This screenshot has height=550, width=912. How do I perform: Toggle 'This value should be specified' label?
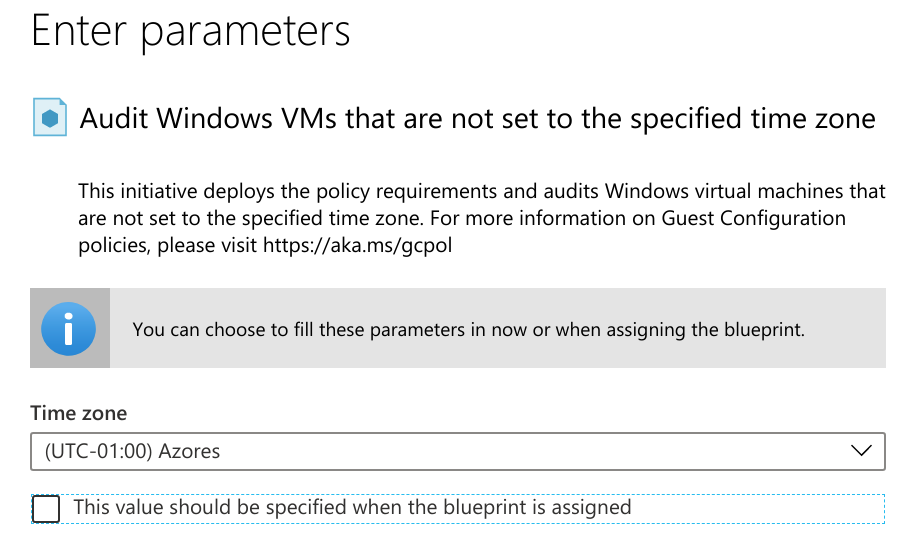(352, 508)
